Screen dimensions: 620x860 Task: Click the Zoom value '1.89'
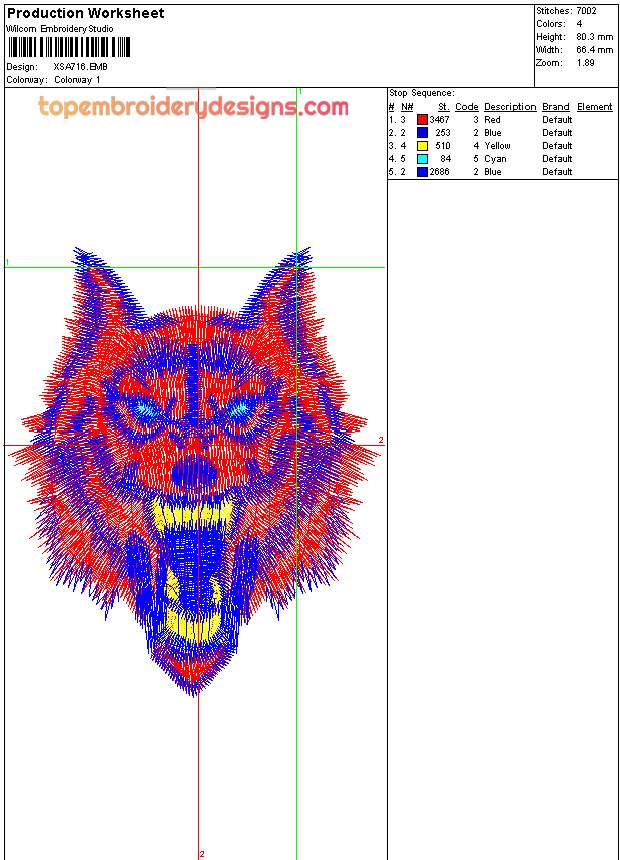click(585, 63)
